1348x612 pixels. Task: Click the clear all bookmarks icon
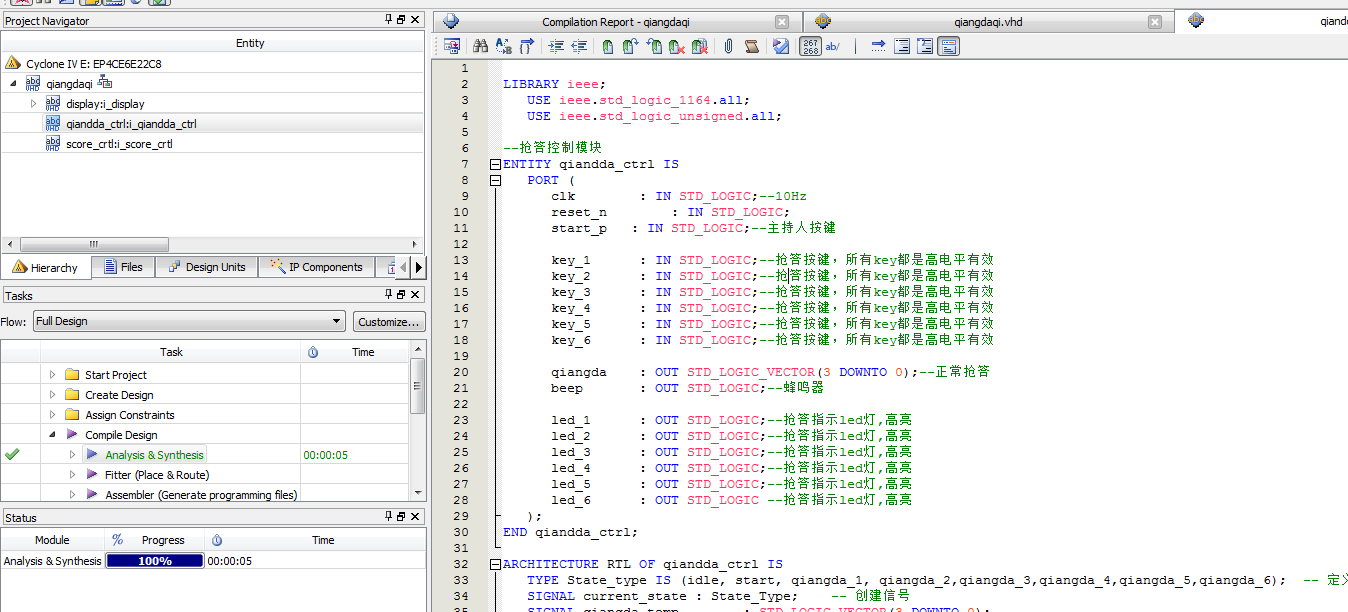[x=700, y=46]
